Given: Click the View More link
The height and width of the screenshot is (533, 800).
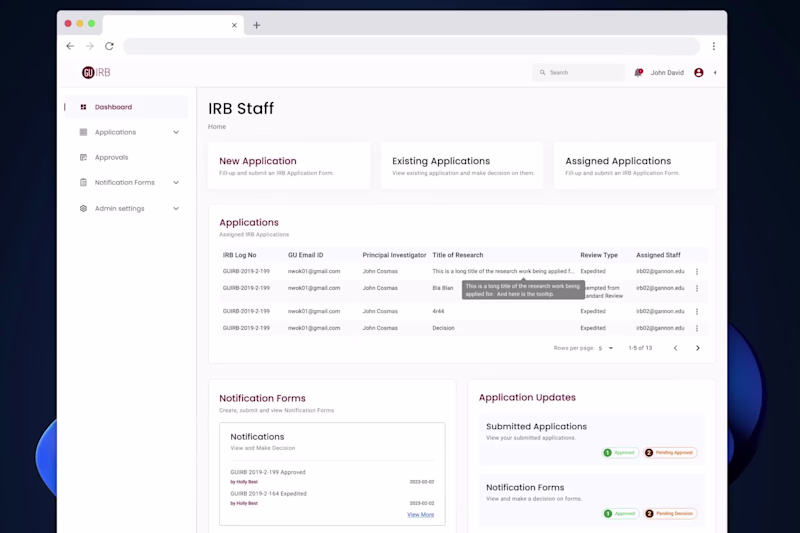Looking at the screenshot, I should (x=420, y=514).
